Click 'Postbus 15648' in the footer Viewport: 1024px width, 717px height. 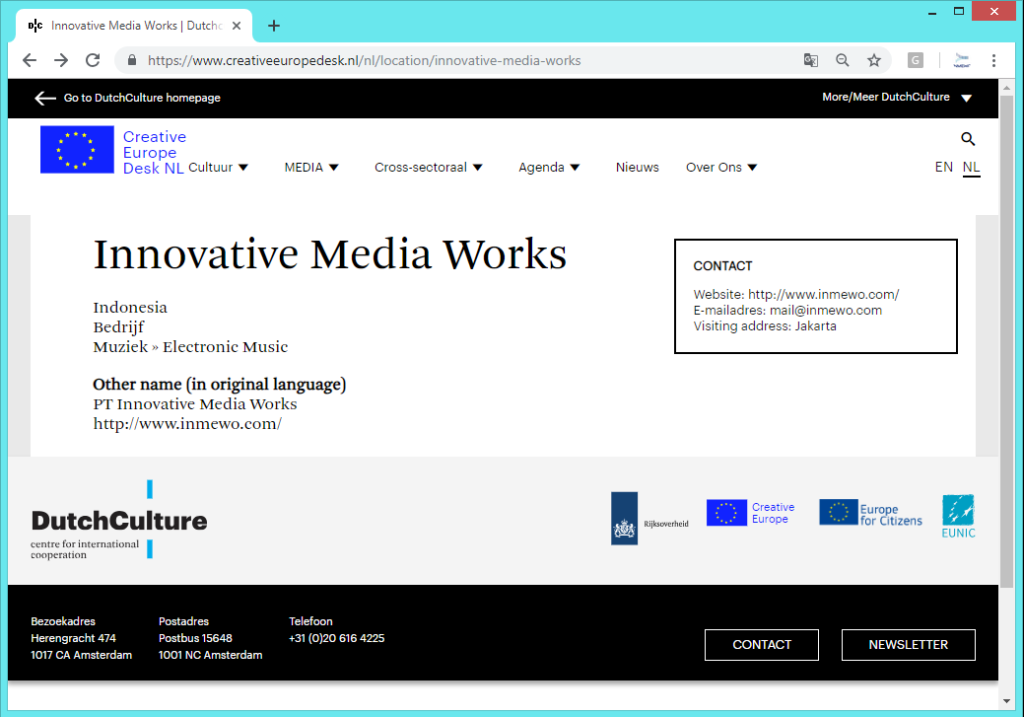click(x=195, y=638)
